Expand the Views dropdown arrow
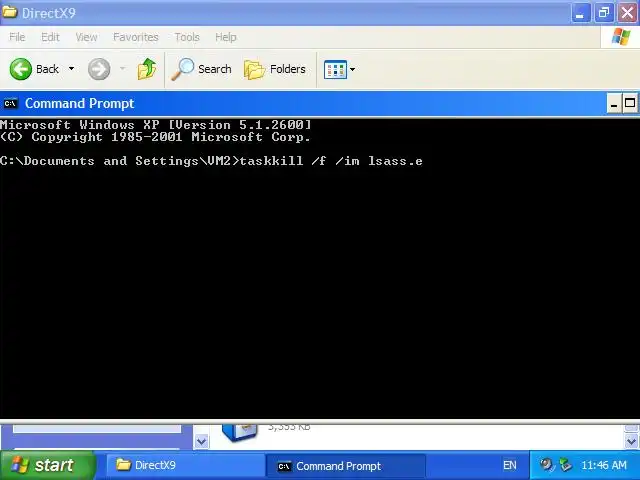Image resolution: width=640 pixels, height=480 pixels. (x=353, y=69)
